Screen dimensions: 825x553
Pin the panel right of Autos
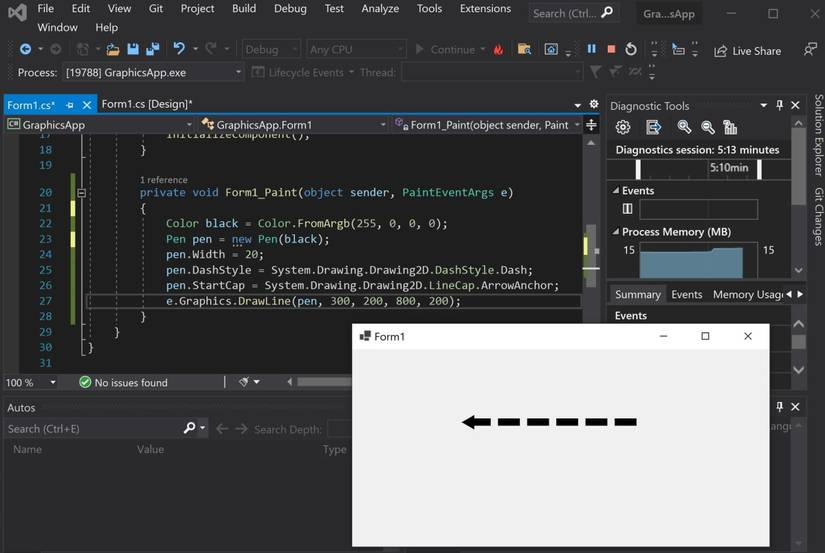pos(779,406)
